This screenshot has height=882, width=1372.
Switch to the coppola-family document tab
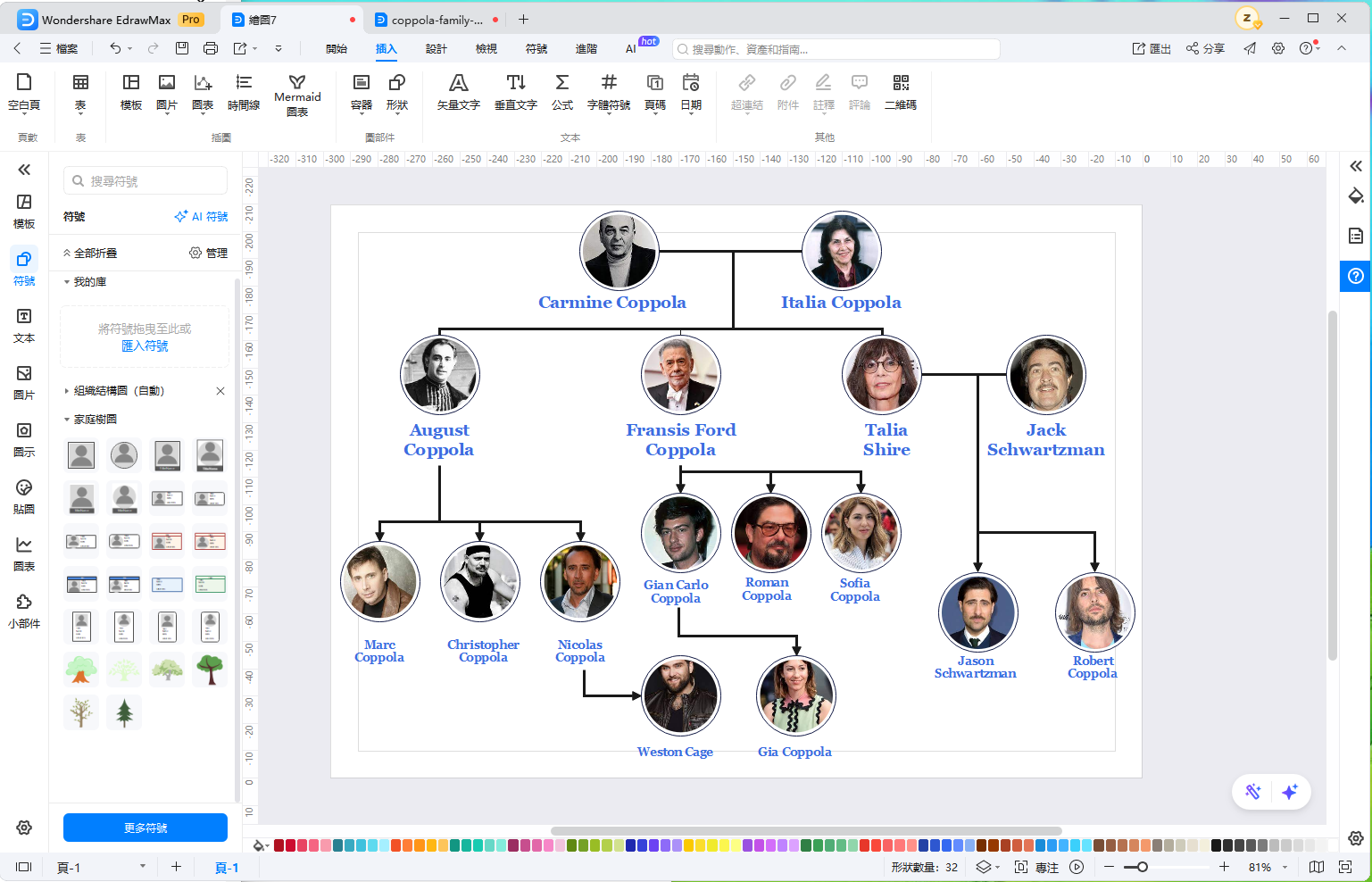tap(437, 20)
